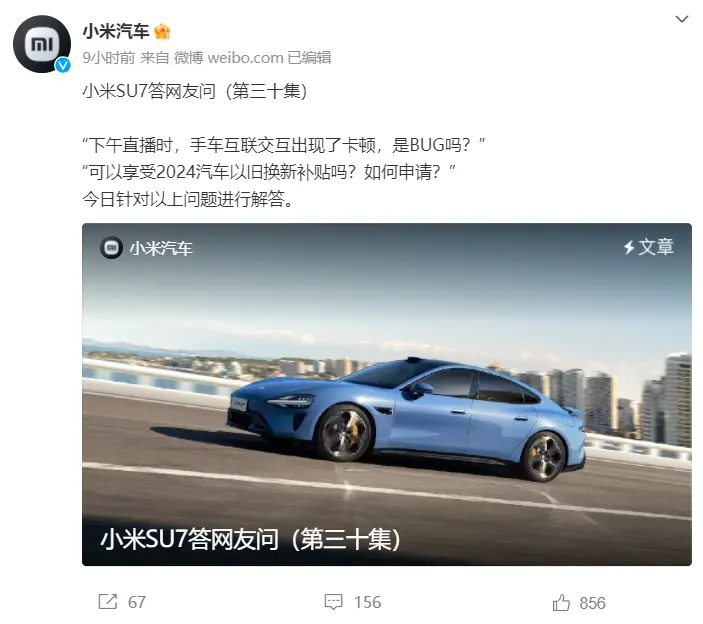Click the repost count 67
This screenshot has width=703, height=624.
pyautogui.click(x=137, y=602)
